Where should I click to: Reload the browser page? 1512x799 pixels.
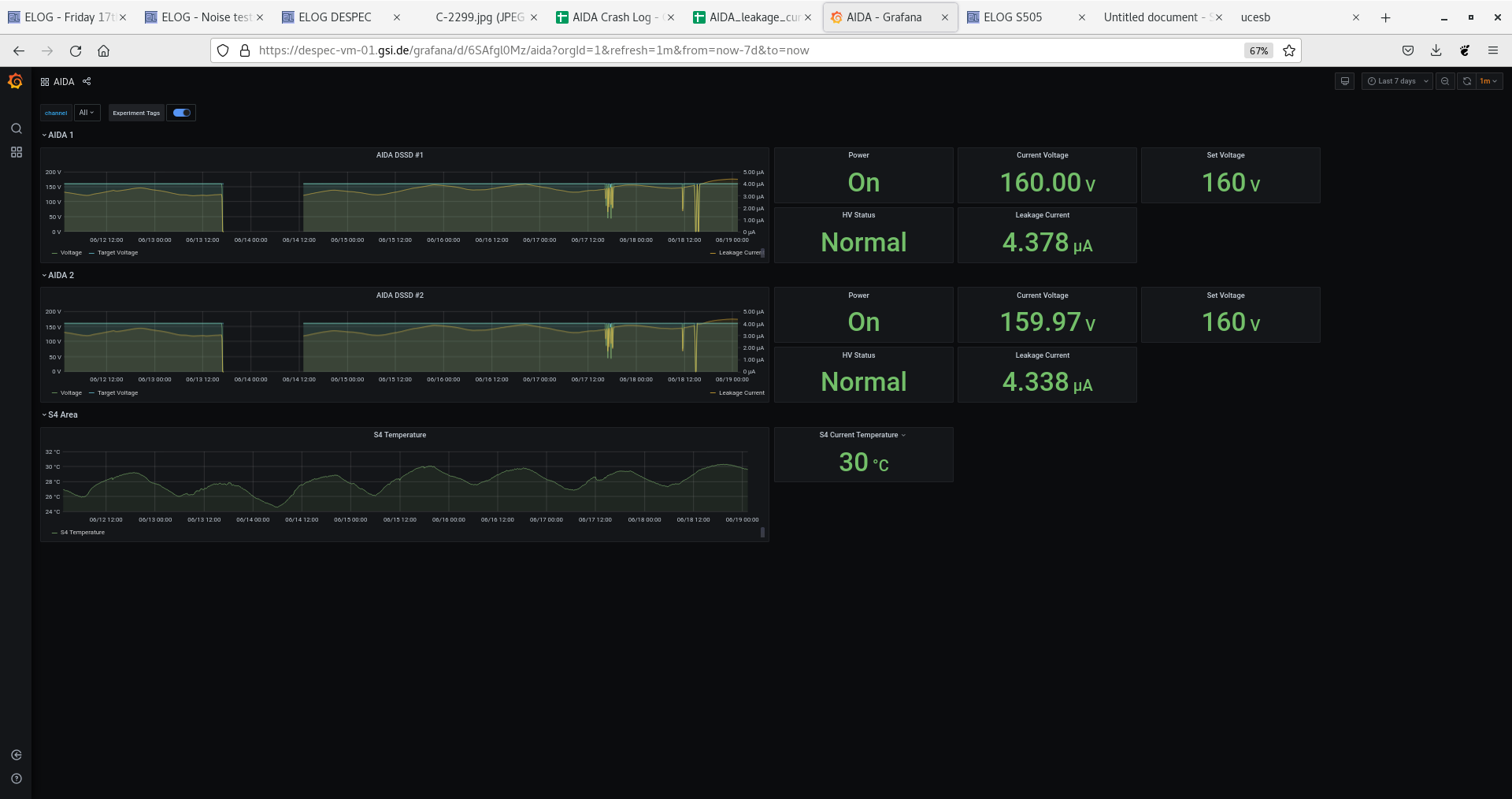[x=76, y=50]
